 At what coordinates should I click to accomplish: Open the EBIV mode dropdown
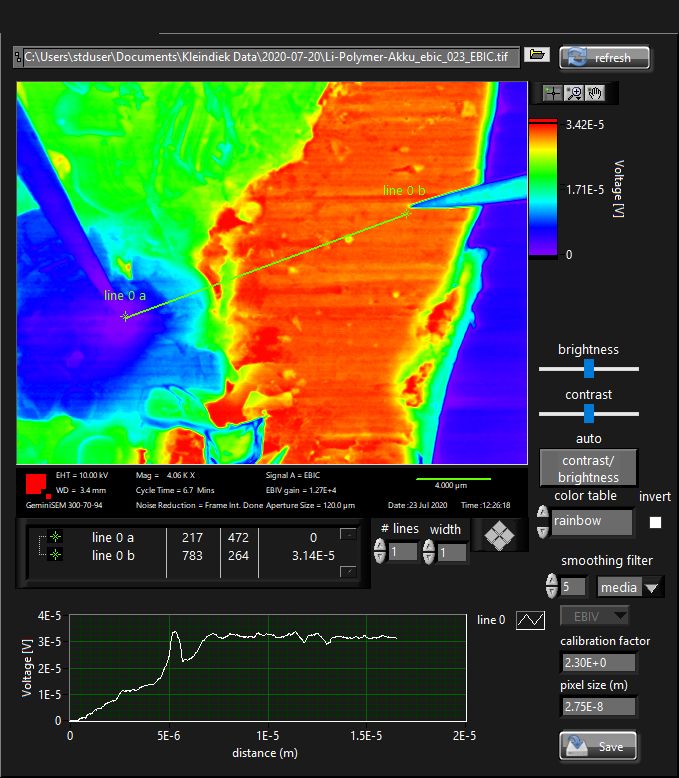point(594,616)
